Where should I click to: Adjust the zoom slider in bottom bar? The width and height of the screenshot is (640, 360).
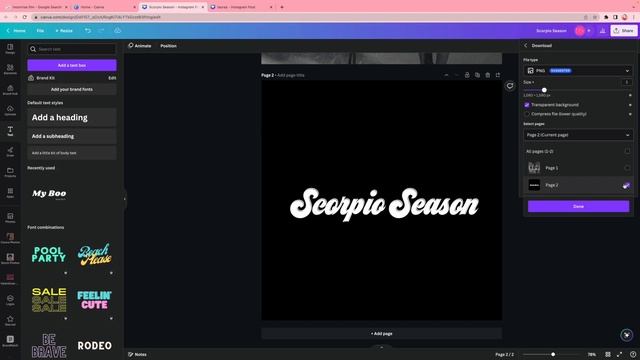click(x=553, y=354)
